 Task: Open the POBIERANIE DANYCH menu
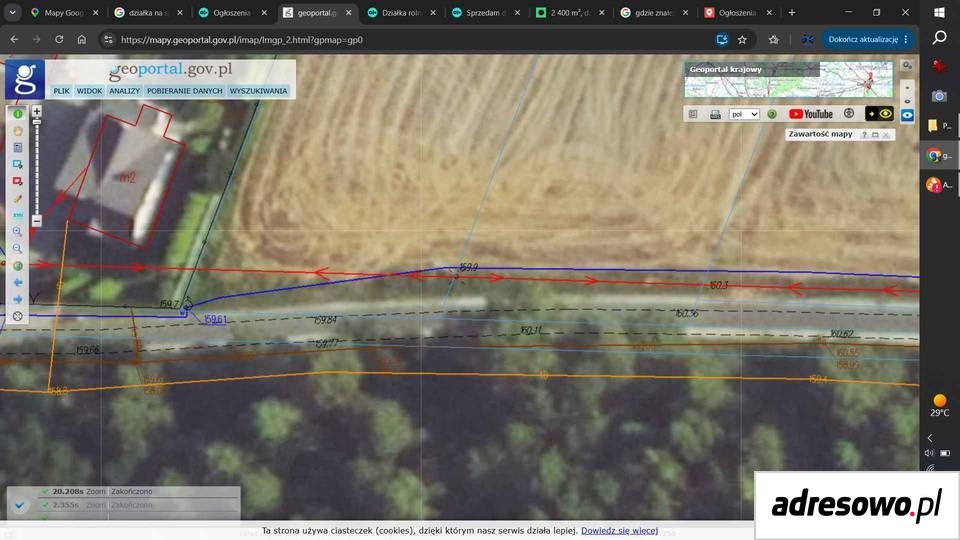pyautogui.click(x=184, y=91)
